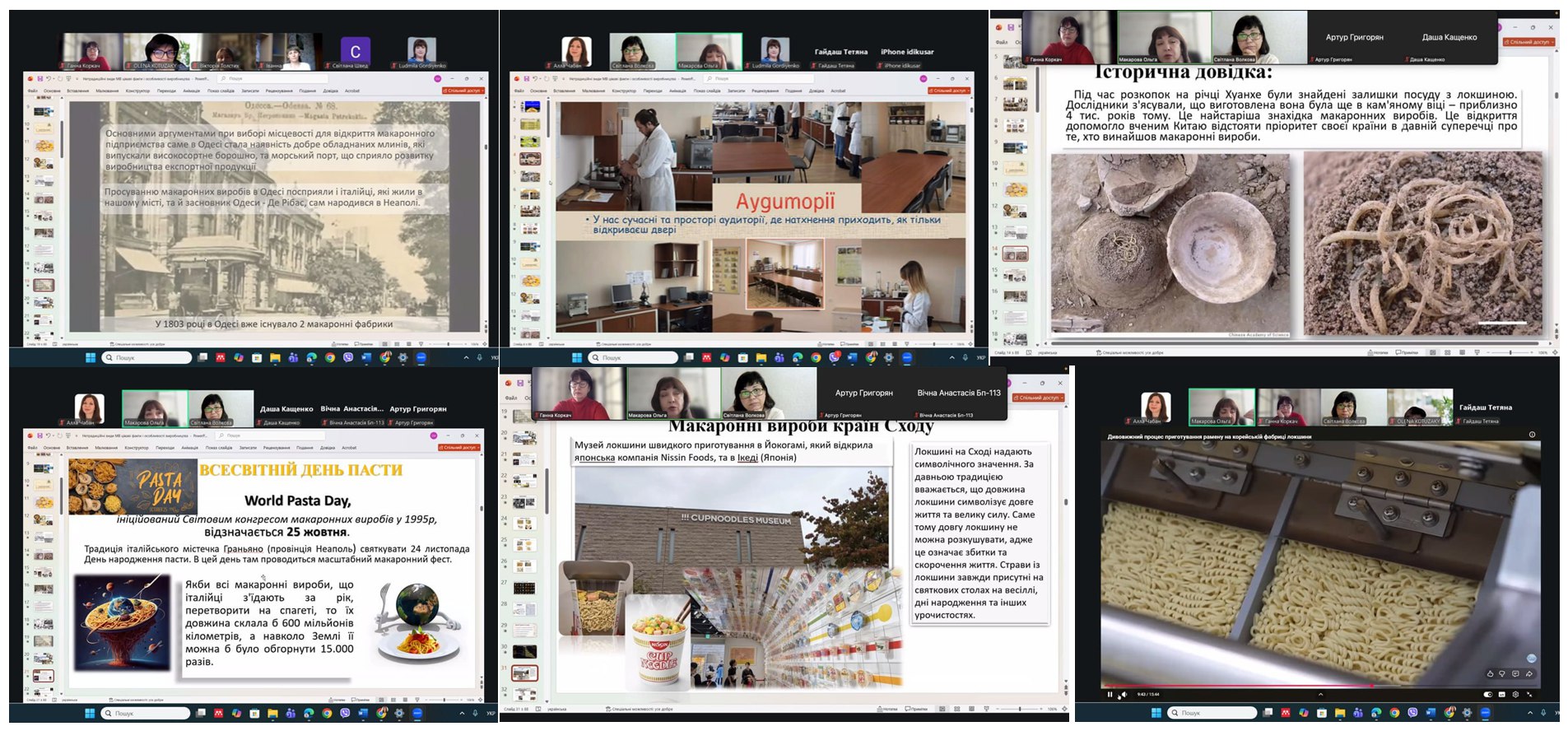Click thumbs-down dislike icon on ramen video

click(x=1502, y=673)
